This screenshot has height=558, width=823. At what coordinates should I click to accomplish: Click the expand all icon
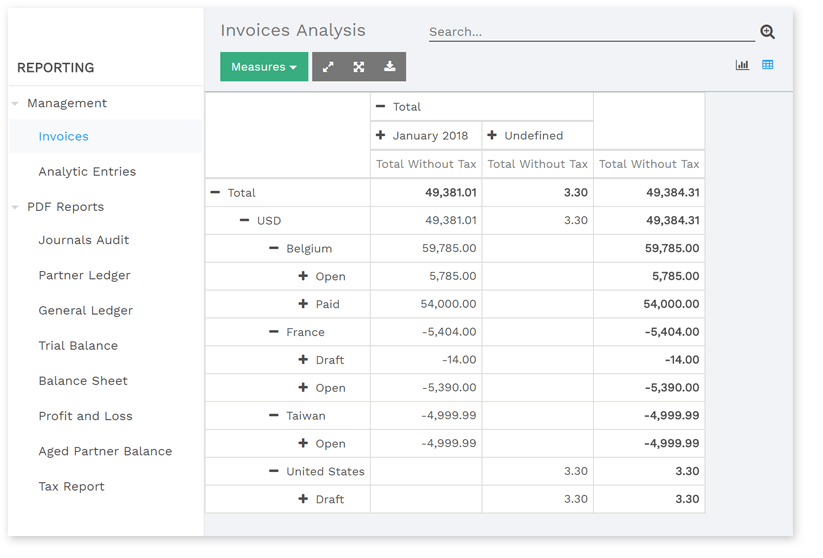359,67
